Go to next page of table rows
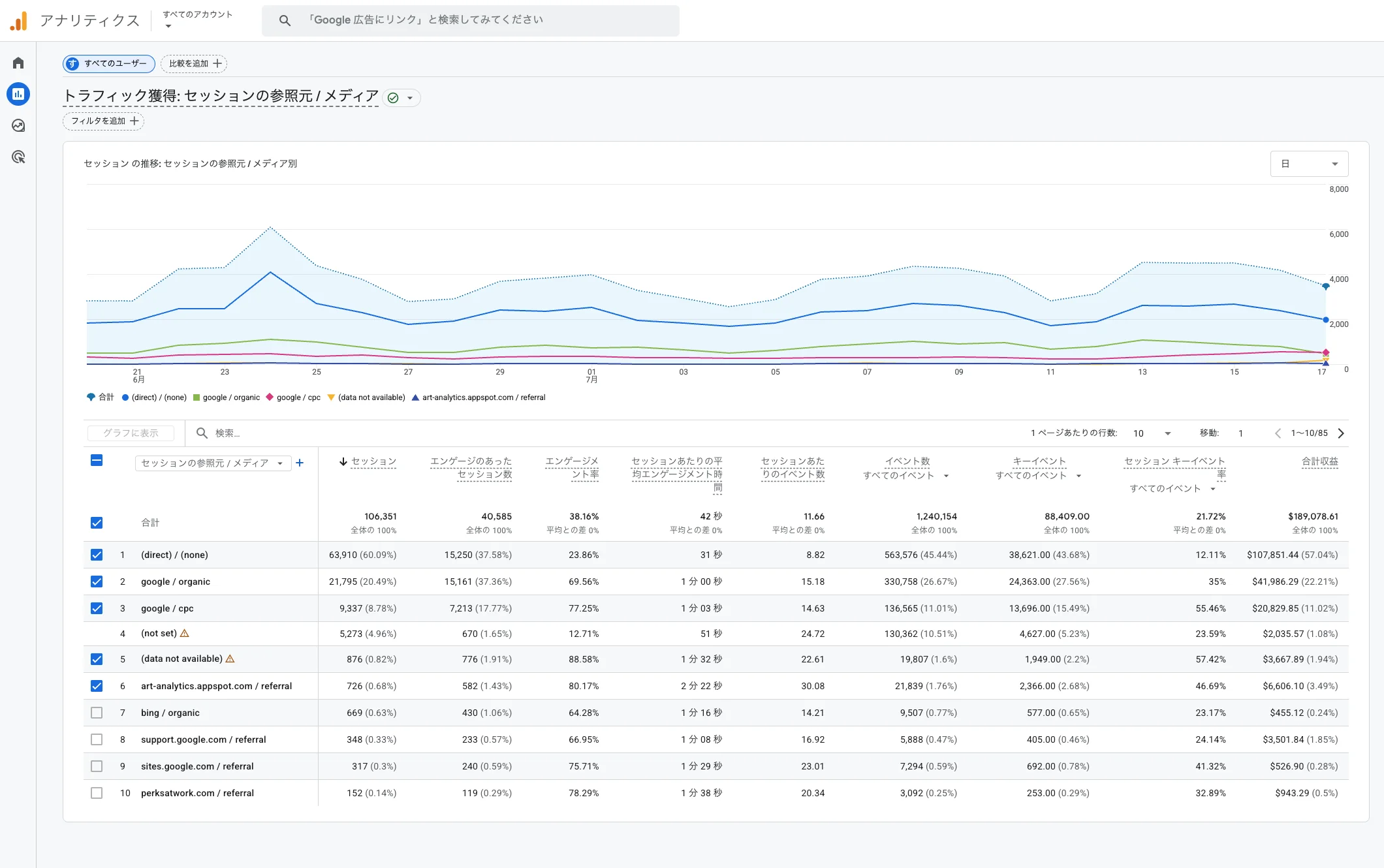This screenshot has height=868, width=1384. tap(1341, 433)
